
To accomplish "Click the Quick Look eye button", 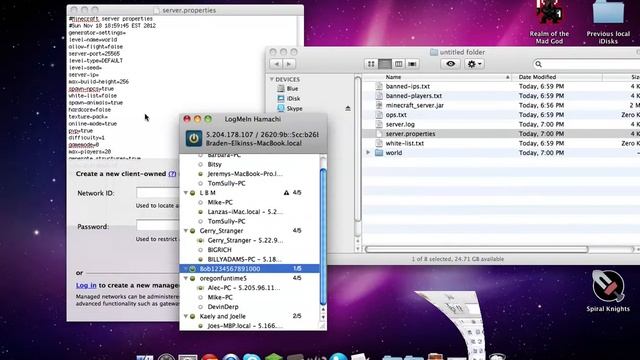I will point(451,64).
